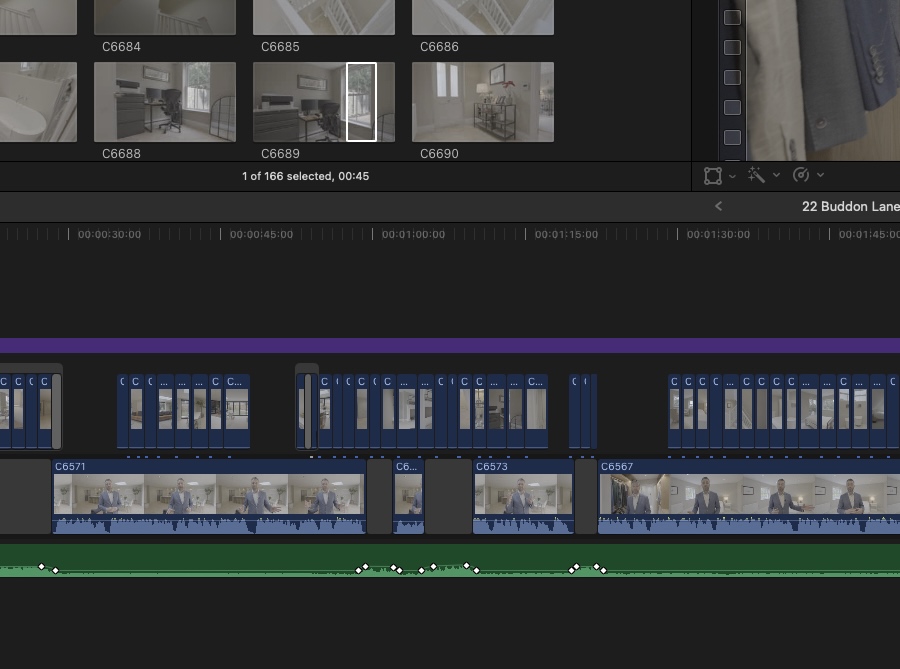Select the purple title bar in timeline

450,345
